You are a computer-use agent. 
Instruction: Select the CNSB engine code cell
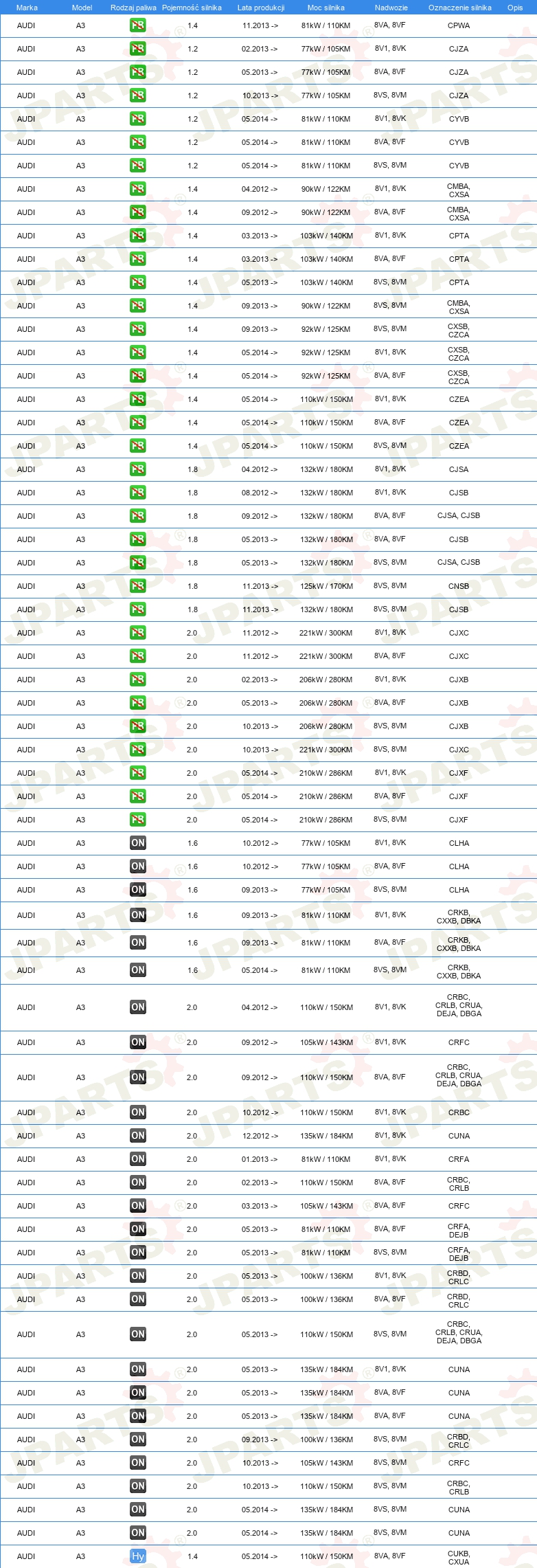coord(459,586)
